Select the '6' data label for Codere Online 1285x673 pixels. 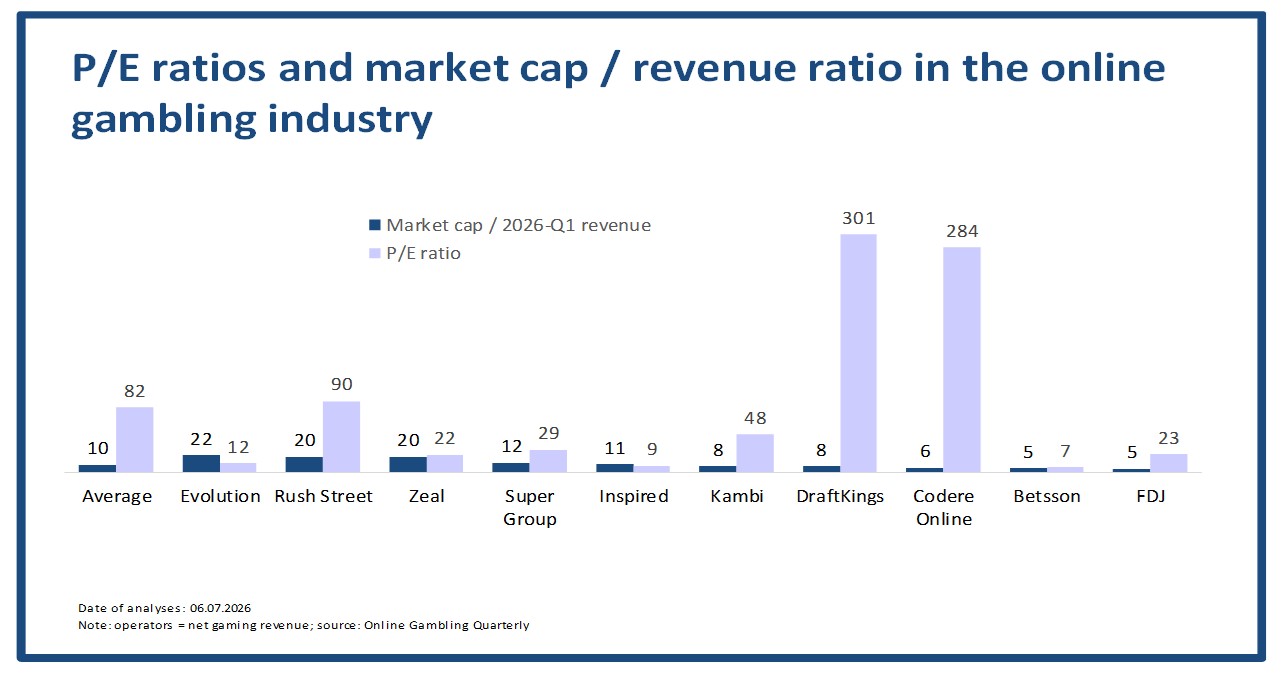click(925, 452)
